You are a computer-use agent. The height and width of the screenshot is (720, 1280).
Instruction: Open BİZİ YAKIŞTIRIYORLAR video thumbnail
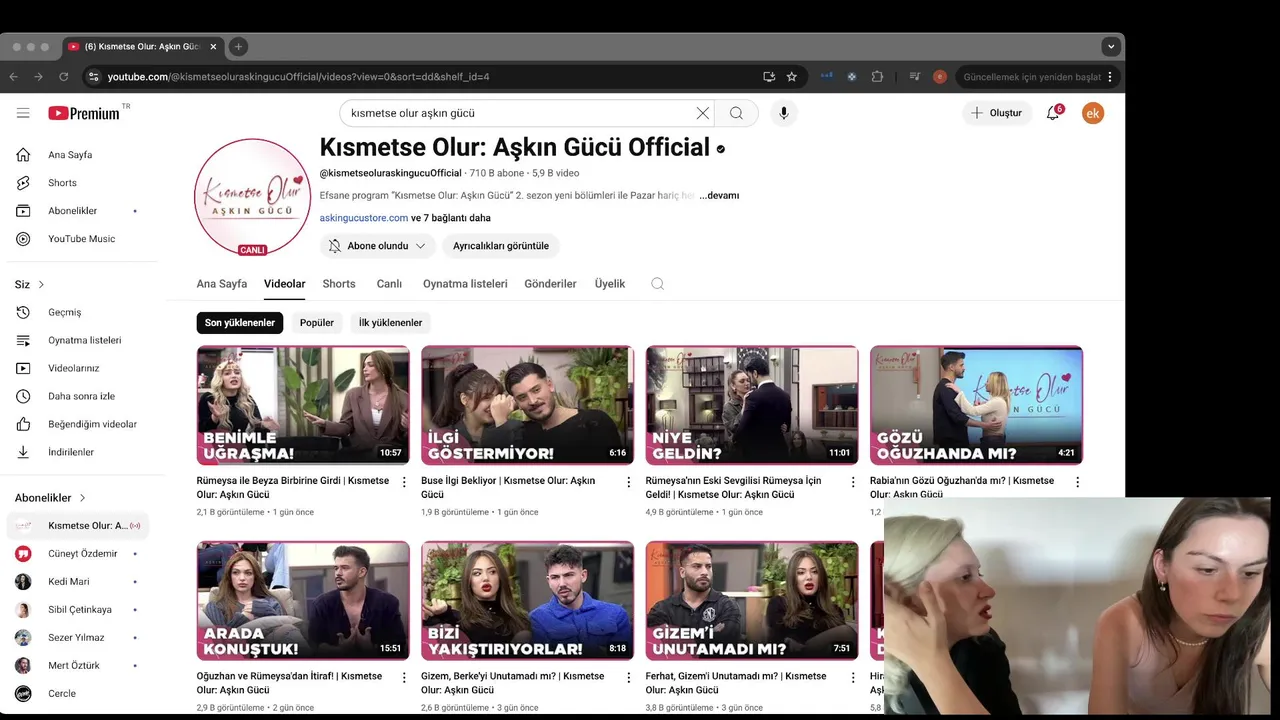(527, 601)
